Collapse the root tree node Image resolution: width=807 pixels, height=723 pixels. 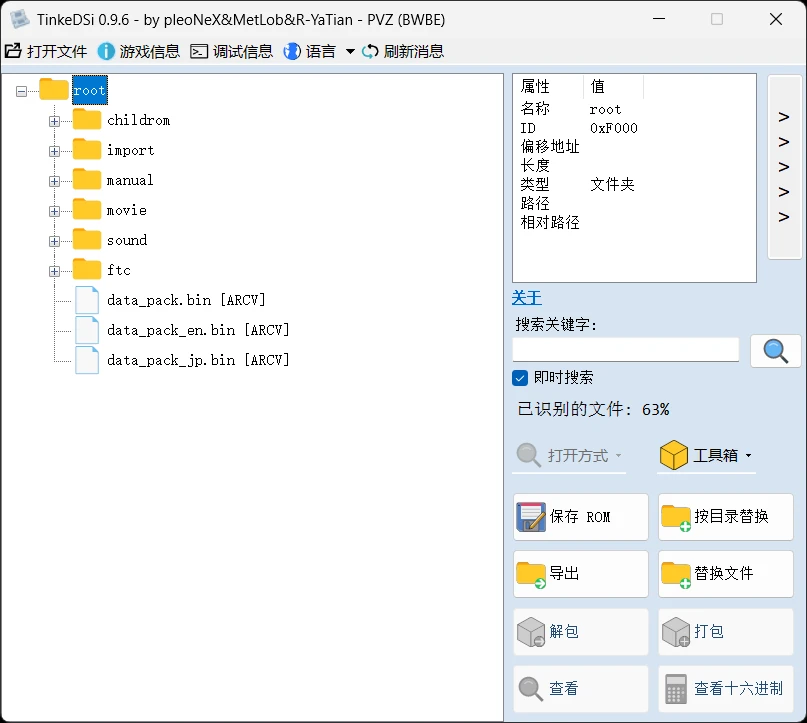(x=22, y=91)
